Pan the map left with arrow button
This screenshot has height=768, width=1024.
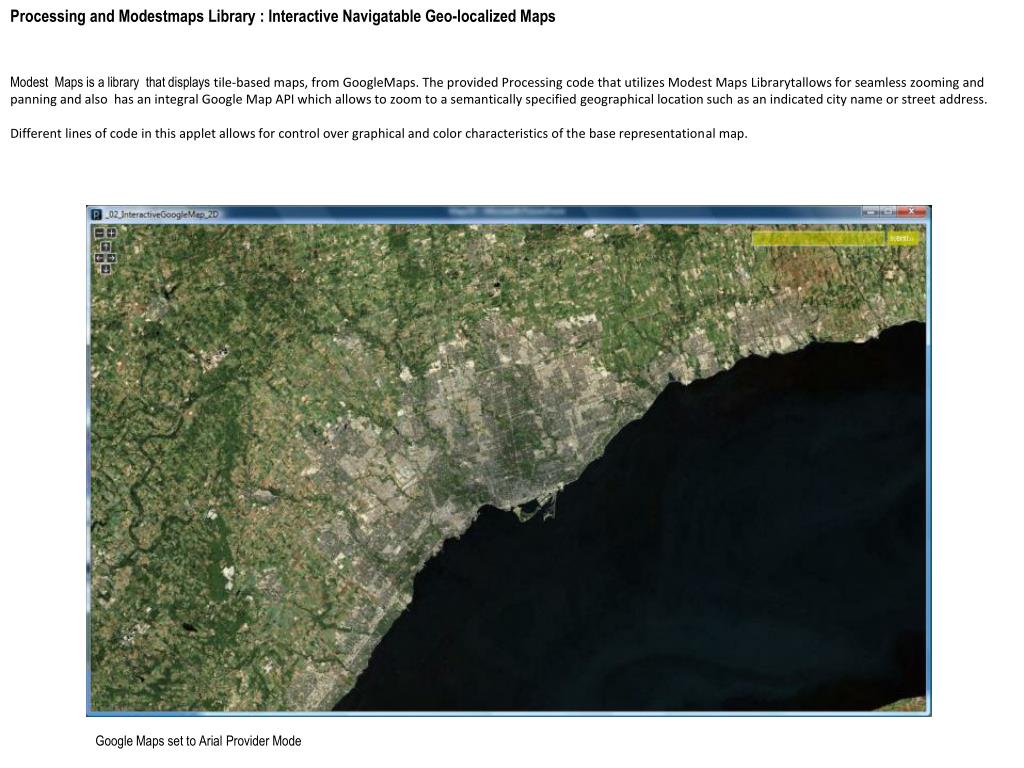point(99,258)
